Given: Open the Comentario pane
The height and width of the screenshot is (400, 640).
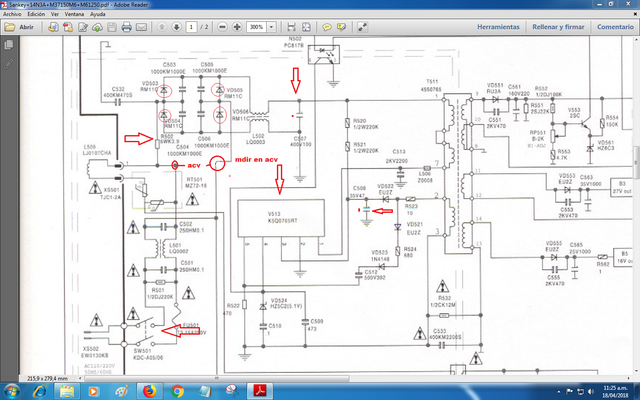Looking at the screenshot, I should 615,27.
